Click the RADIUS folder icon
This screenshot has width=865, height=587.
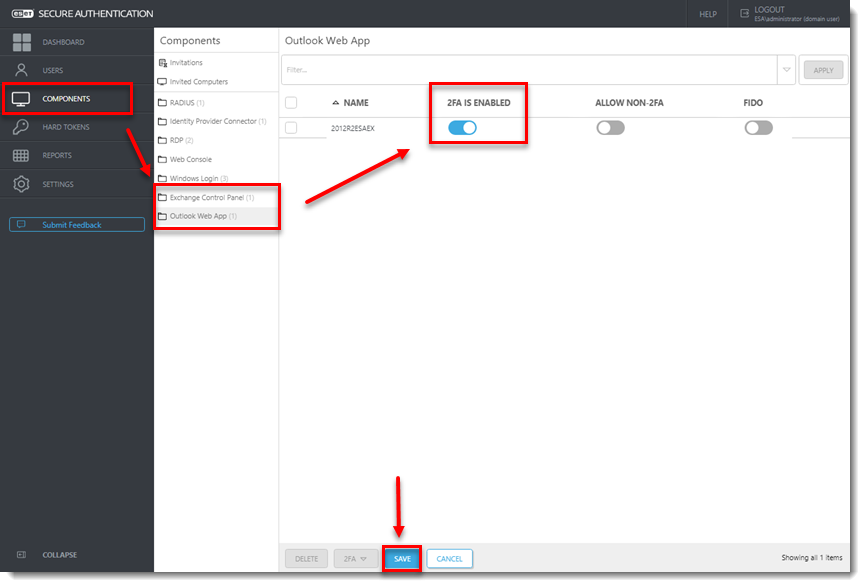[x=162, y=103]
